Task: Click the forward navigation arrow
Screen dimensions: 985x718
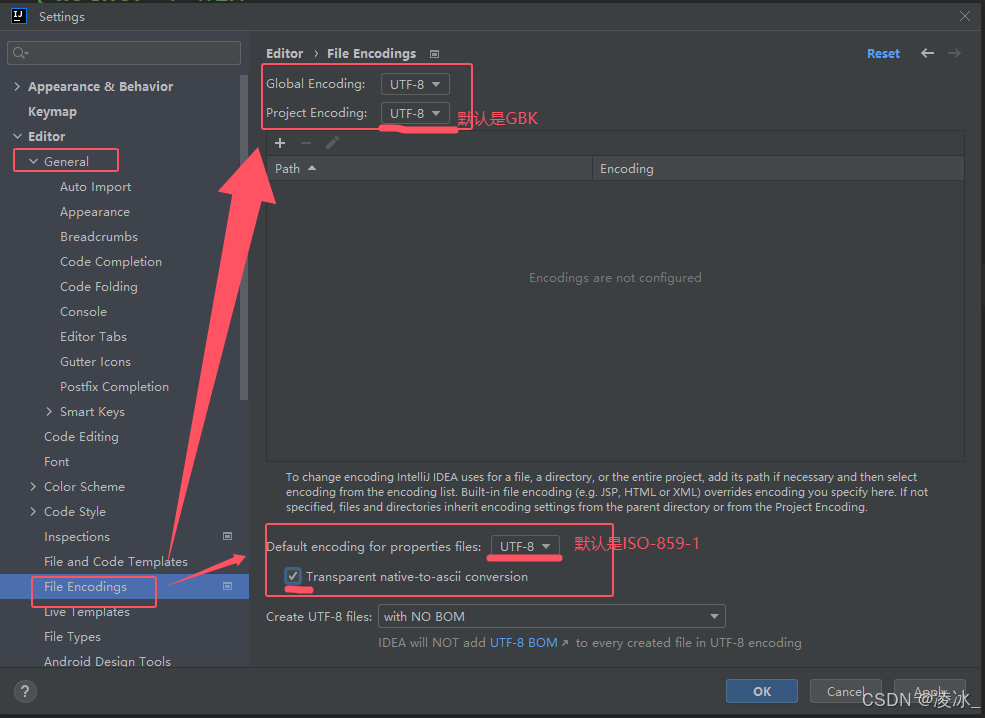Action: click(954, 53)
